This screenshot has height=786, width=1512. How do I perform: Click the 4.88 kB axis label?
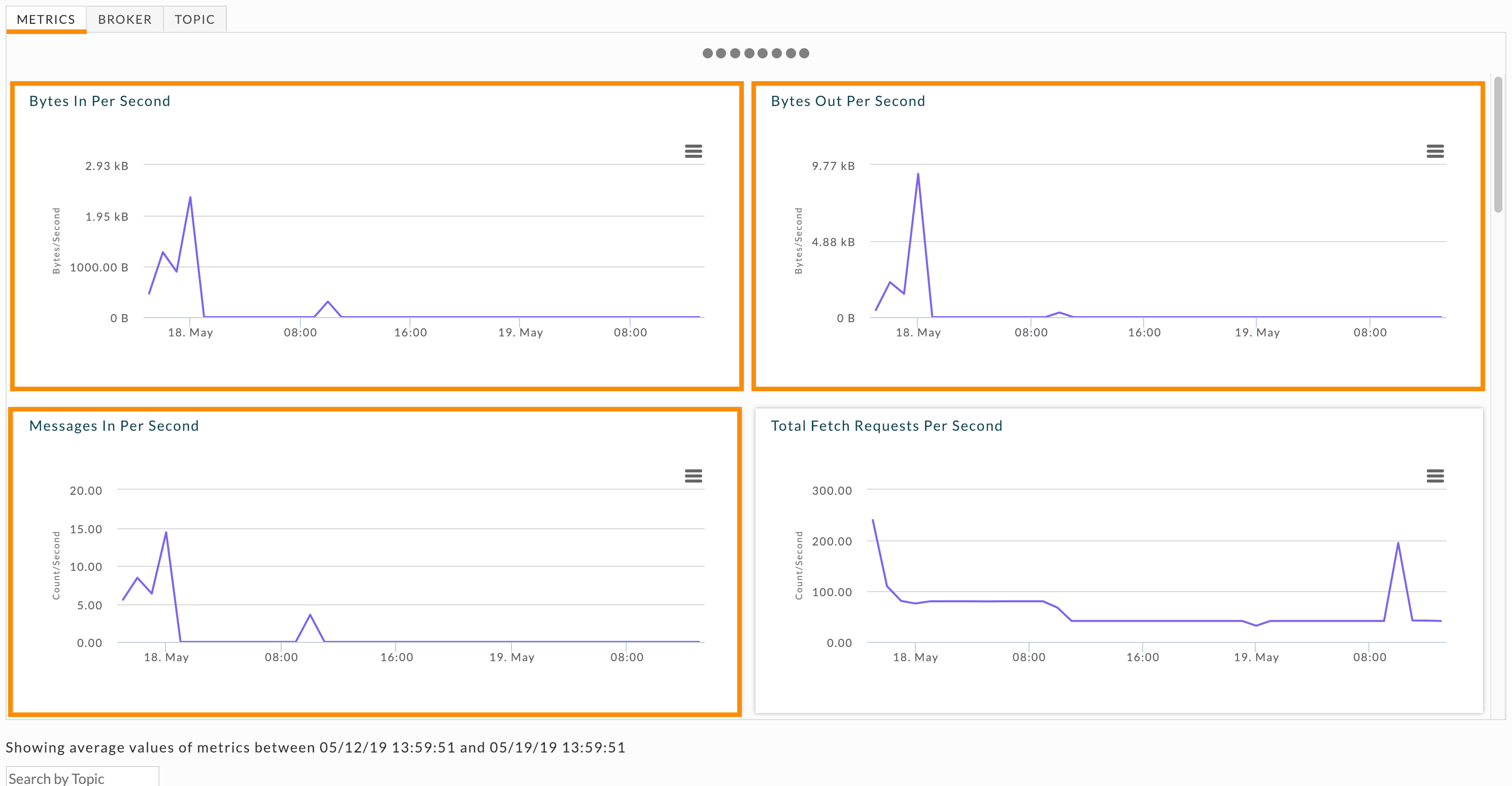833,242
